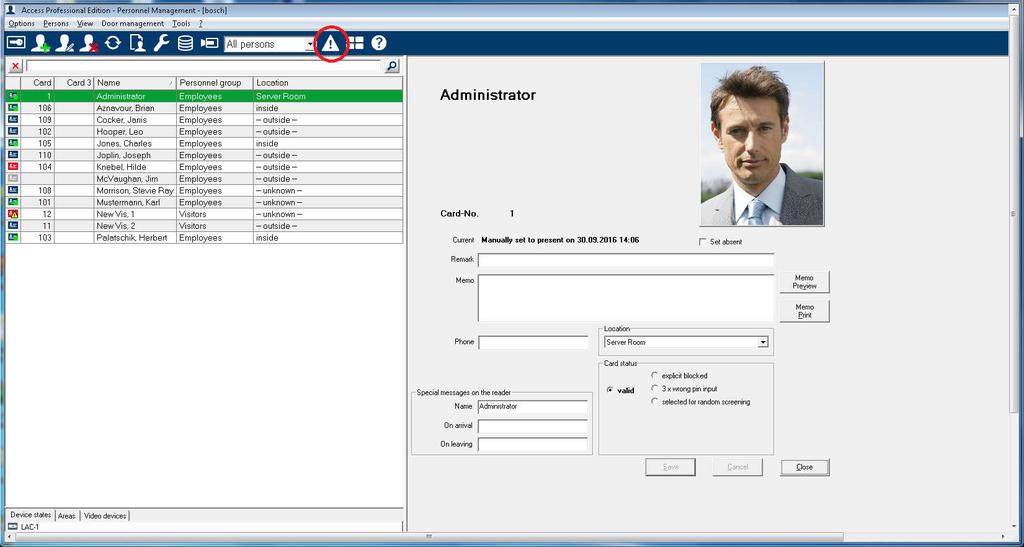
Task: Click the four-tile grid view icon
Action: click(x=355, y=43)
